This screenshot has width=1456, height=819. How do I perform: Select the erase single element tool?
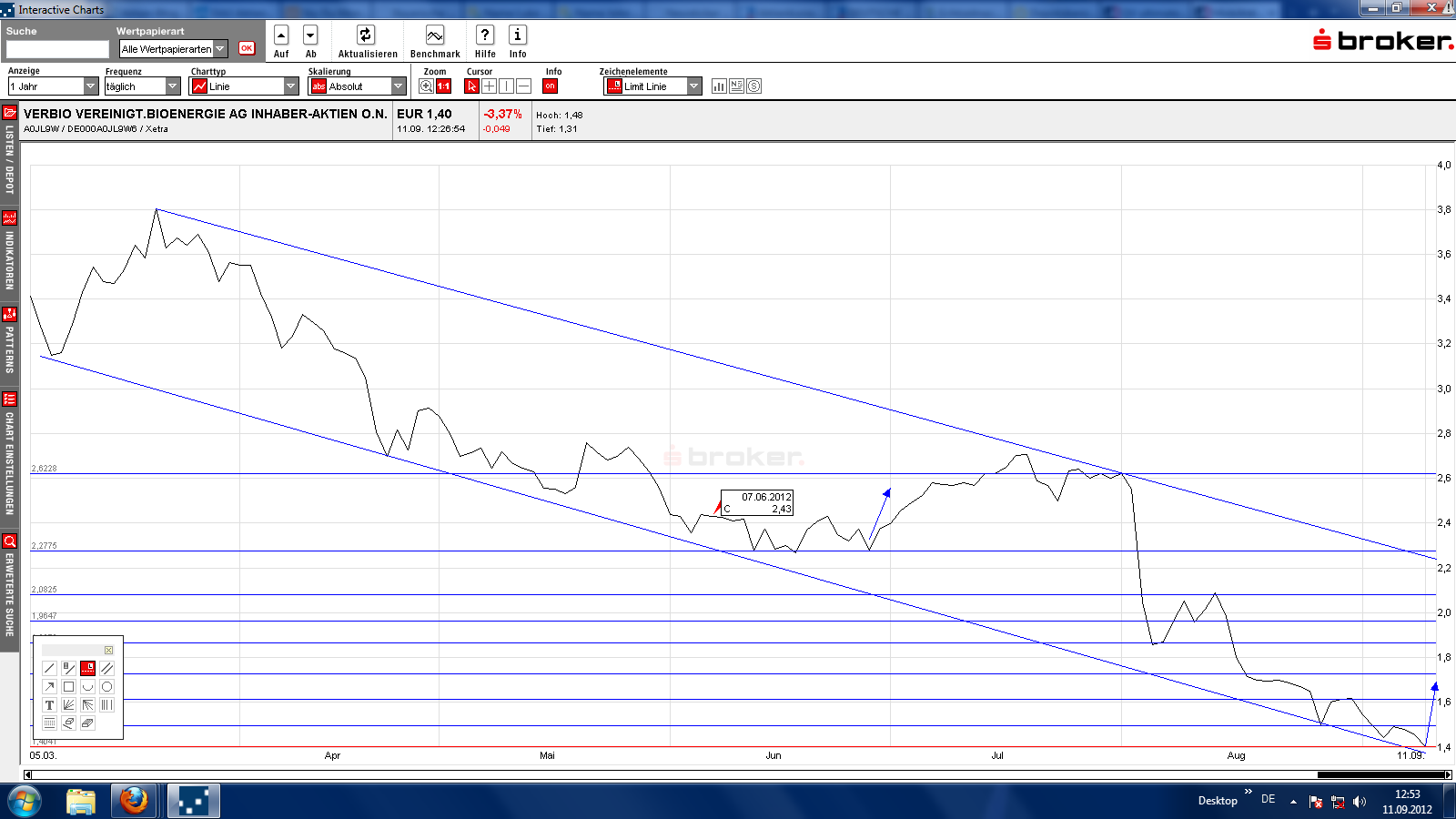(x=68, y=723)
